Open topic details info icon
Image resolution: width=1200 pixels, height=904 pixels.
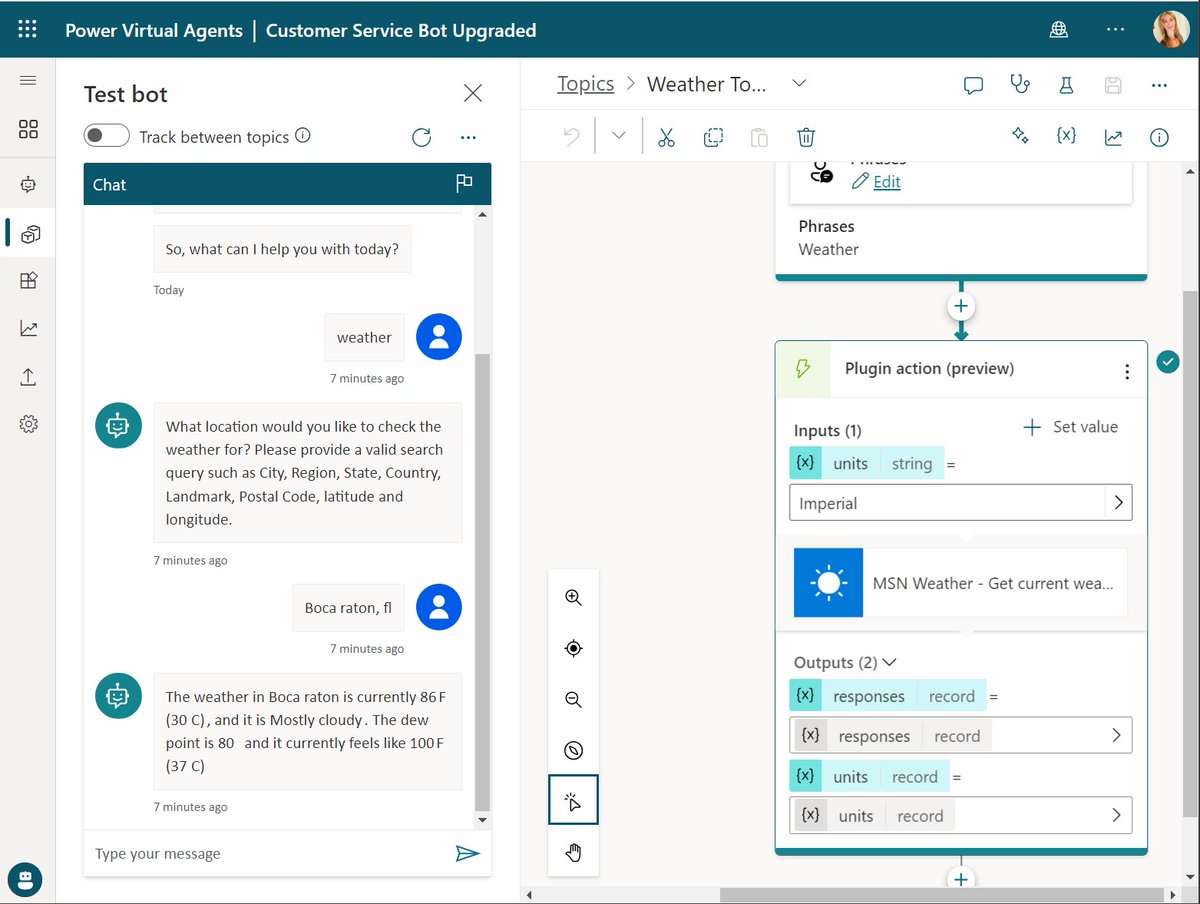coord(1159,137)
